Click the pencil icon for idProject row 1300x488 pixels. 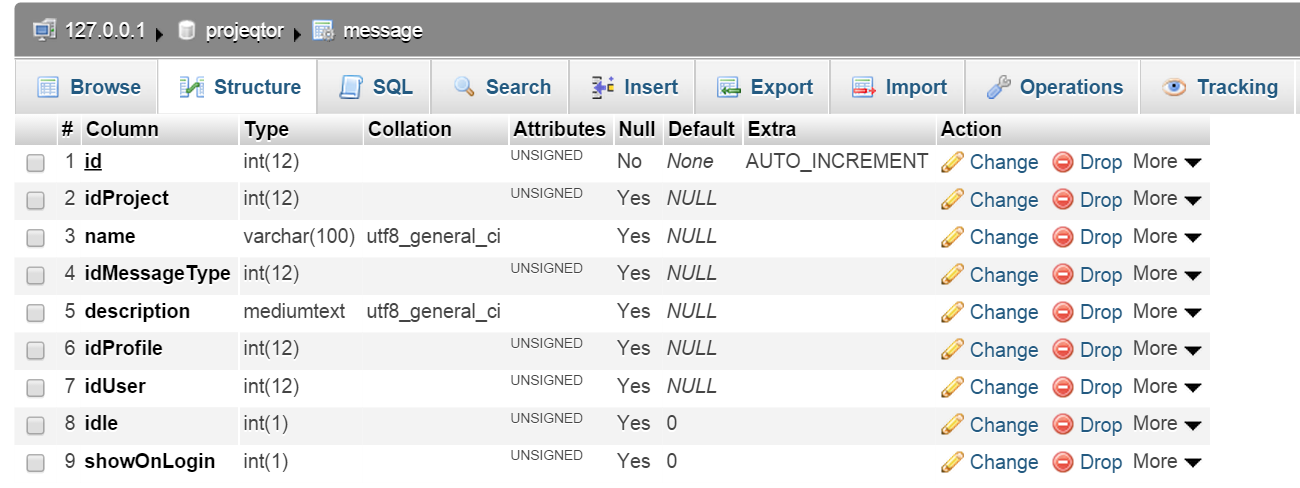point(952,200)
